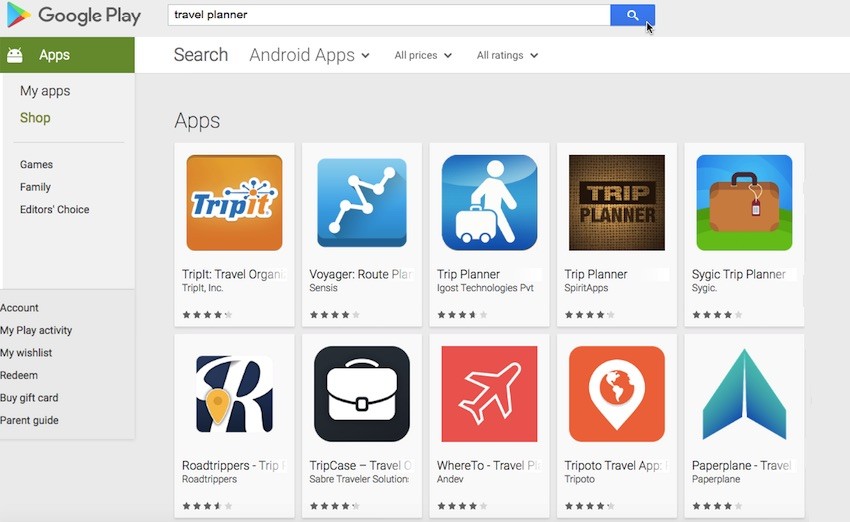Screen dimensions: 850x522
Task: Open the Voyager Route Planner icon
Action: (x=362, y=203)
